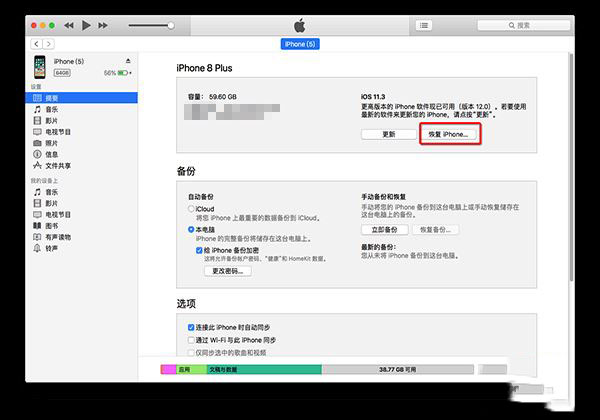Viewport: 600px width, 420px height.
Task: Click the 应用 segment of storage bar
Action: pyautogui.click(x=192, y=370)
